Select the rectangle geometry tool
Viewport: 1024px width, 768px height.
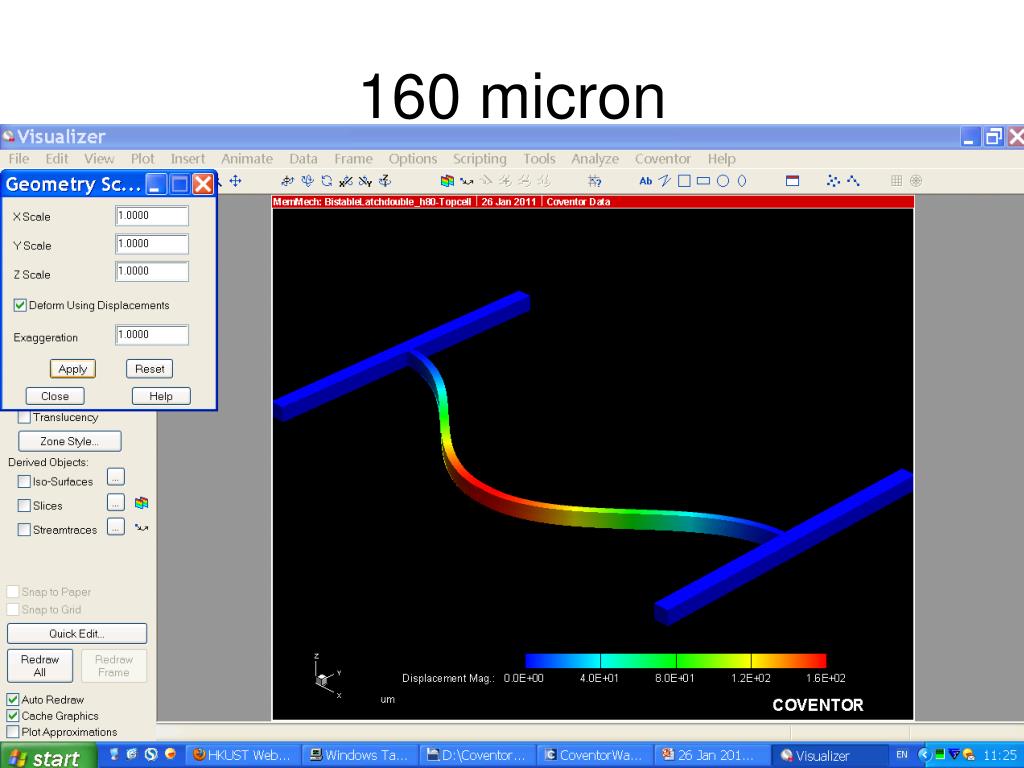703,181
